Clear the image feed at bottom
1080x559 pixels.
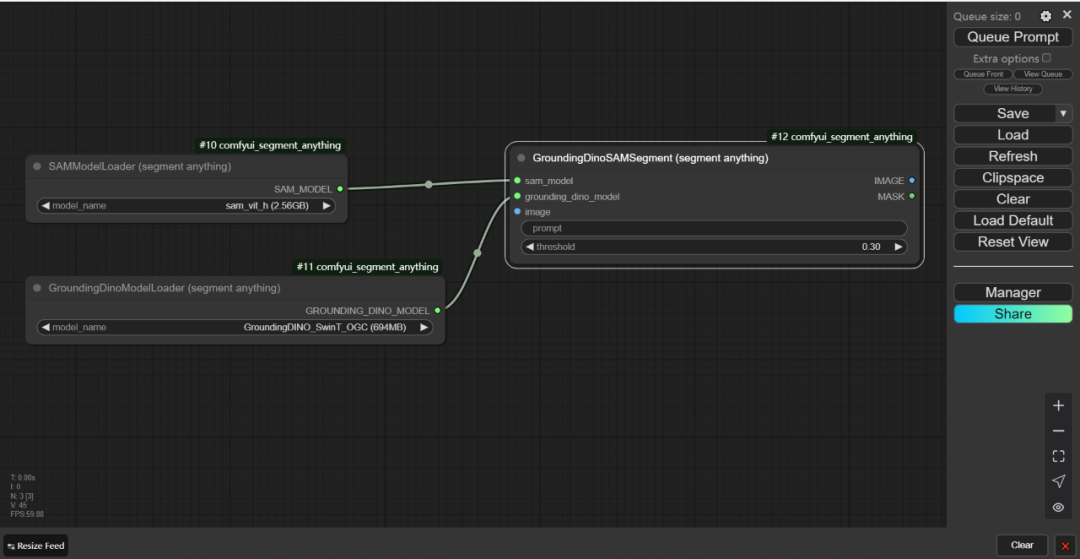point(1022,545)
